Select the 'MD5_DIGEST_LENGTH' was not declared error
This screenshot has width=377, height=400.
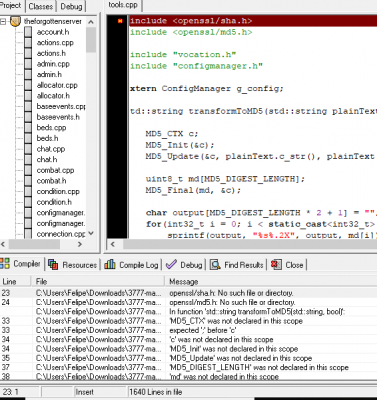tap(188, 368)
